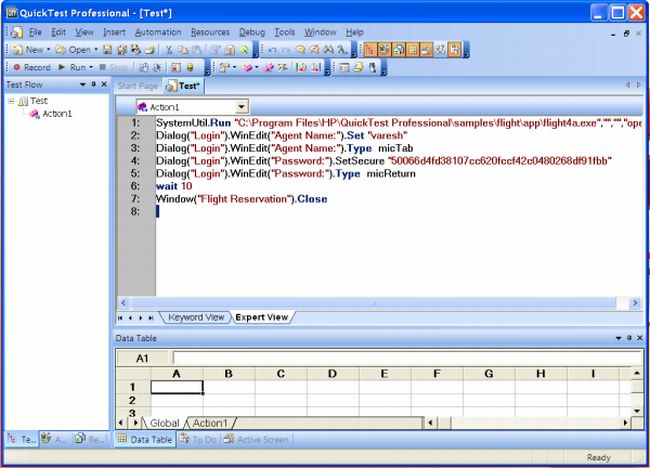Viewport: 650px width, 468px height.
Task: Click the pink Insert step icon
Action: tap(247, 67)
